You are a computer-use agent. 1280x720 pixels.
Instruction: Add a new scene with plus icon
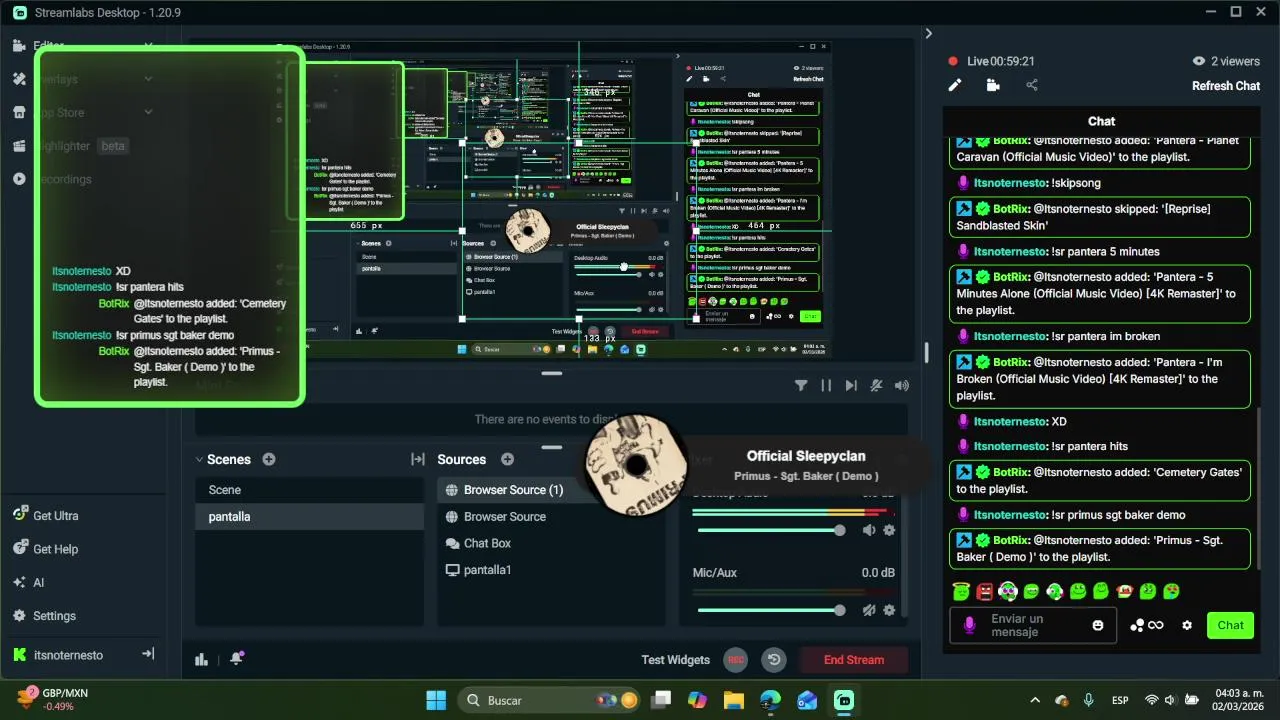click(269, 459)
